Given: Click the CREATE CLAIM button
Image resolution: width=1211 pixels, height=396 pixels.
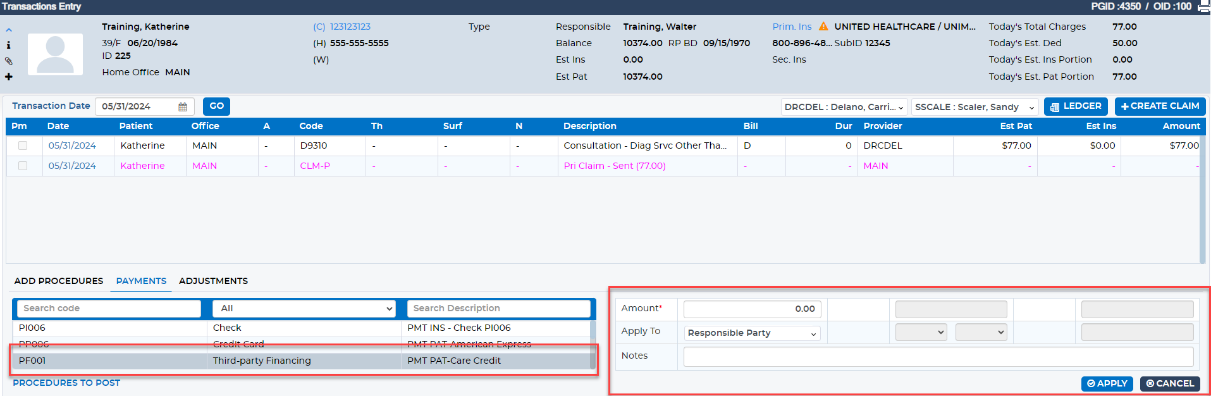Looking at the screenshot, I should point(1160,107).
